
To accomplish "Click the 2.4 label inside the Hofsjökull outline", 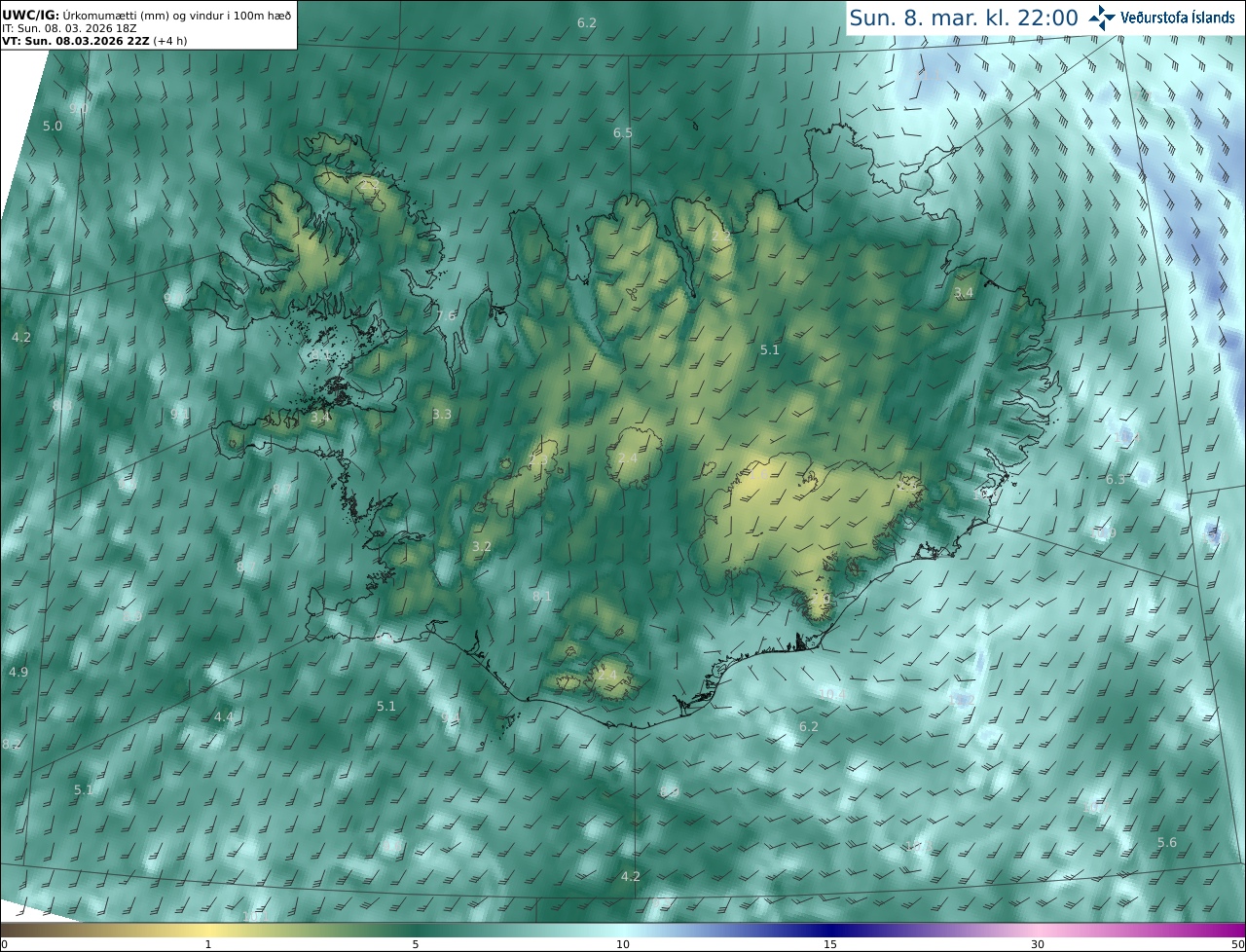I will (x=628, y=458).
